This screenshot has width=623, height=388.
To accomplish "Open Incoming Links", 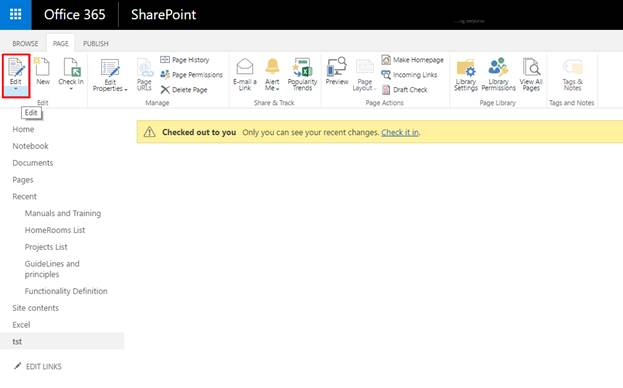I will click(409, 75).
